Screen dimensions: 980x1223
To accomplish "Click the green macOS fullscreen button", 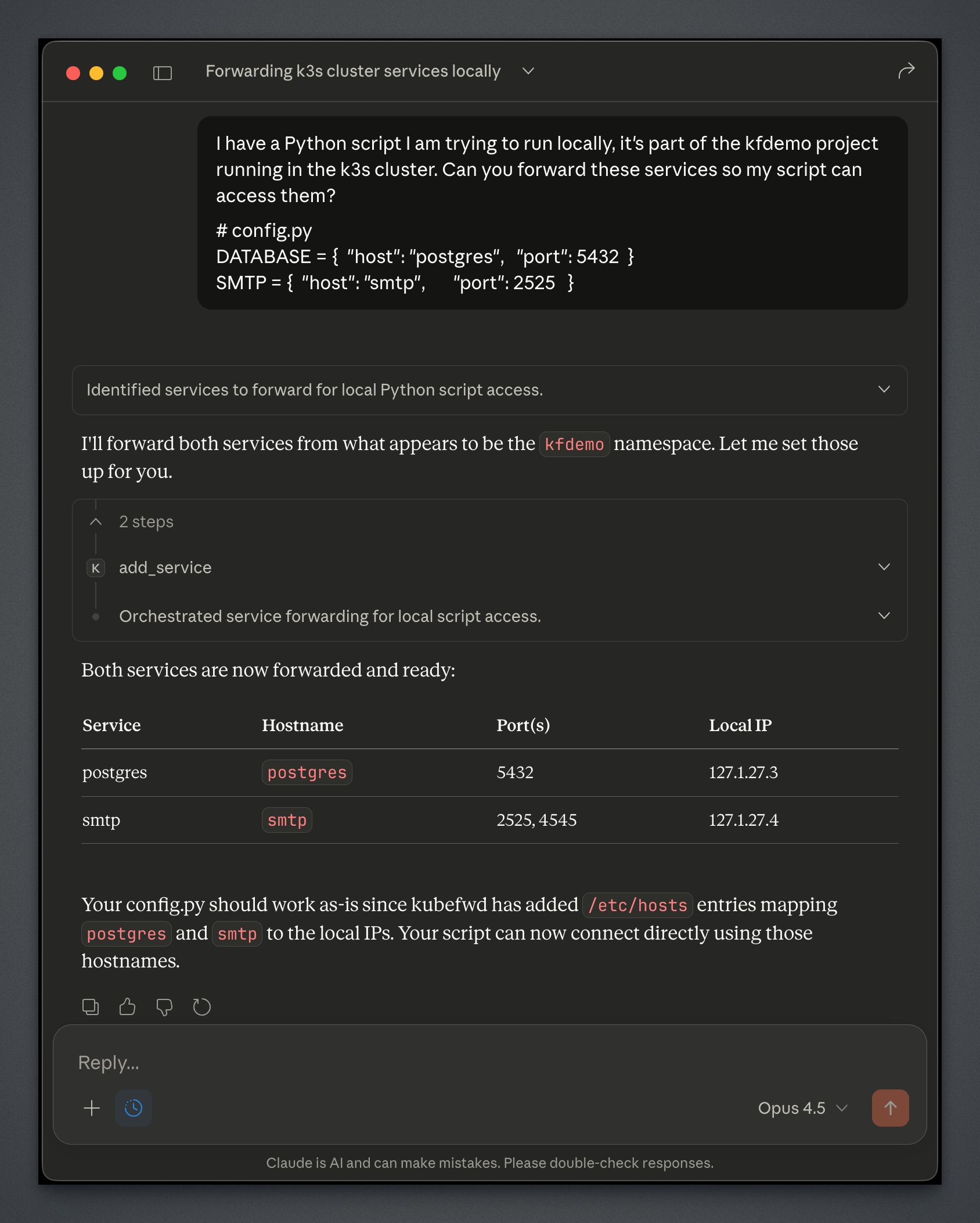I will 120,73.
